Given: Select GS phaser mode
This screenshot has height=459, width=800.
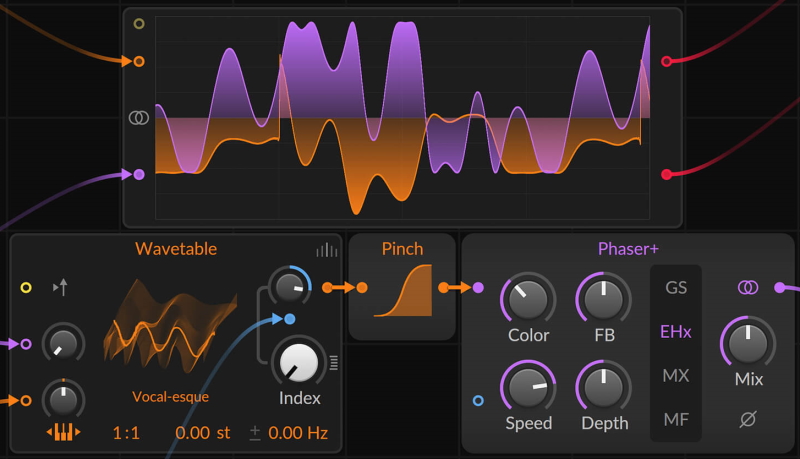Looking at the screenshot, I should click(676, 288).
